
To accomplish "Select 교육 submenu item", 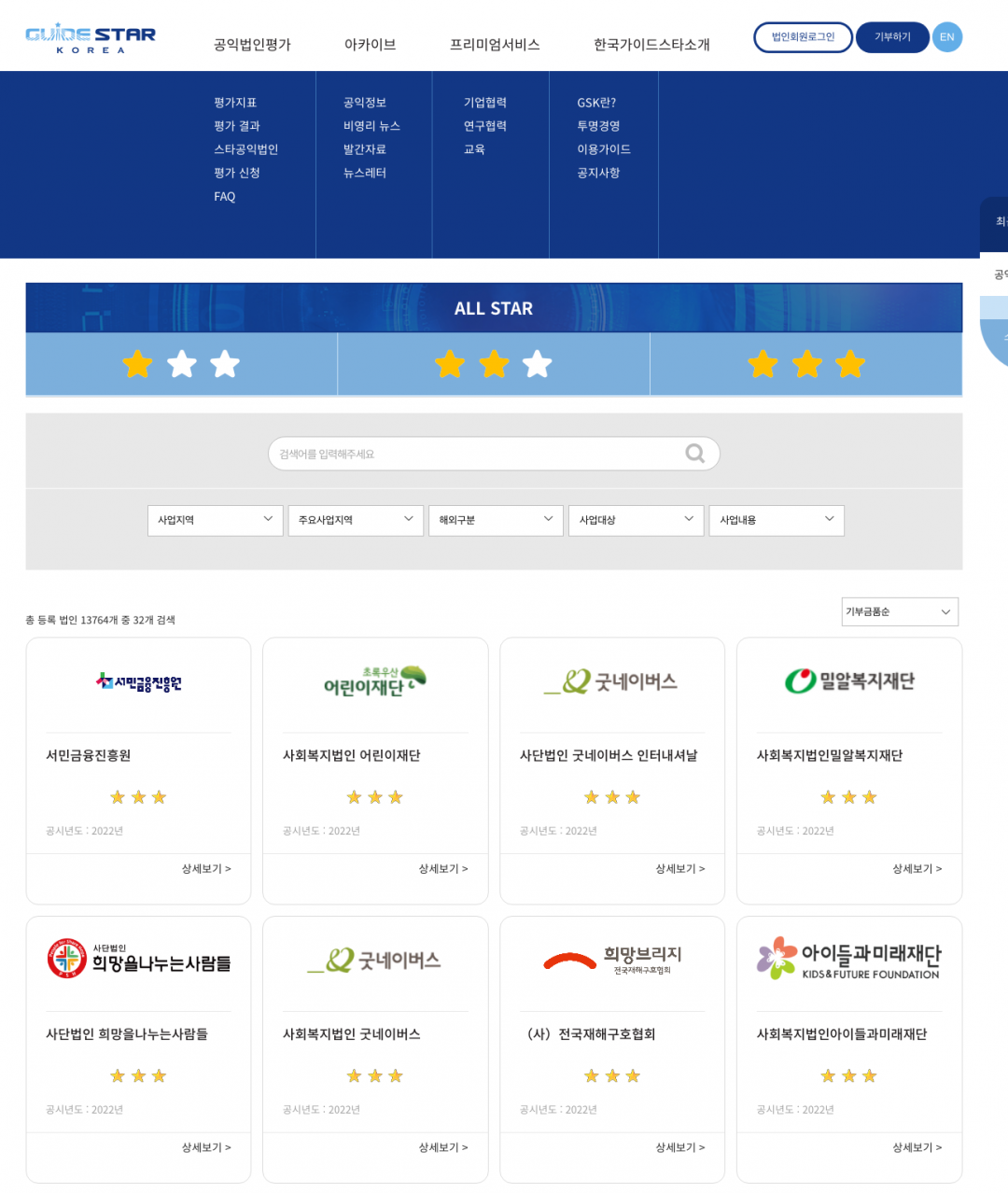I will (x=474, y=149).
